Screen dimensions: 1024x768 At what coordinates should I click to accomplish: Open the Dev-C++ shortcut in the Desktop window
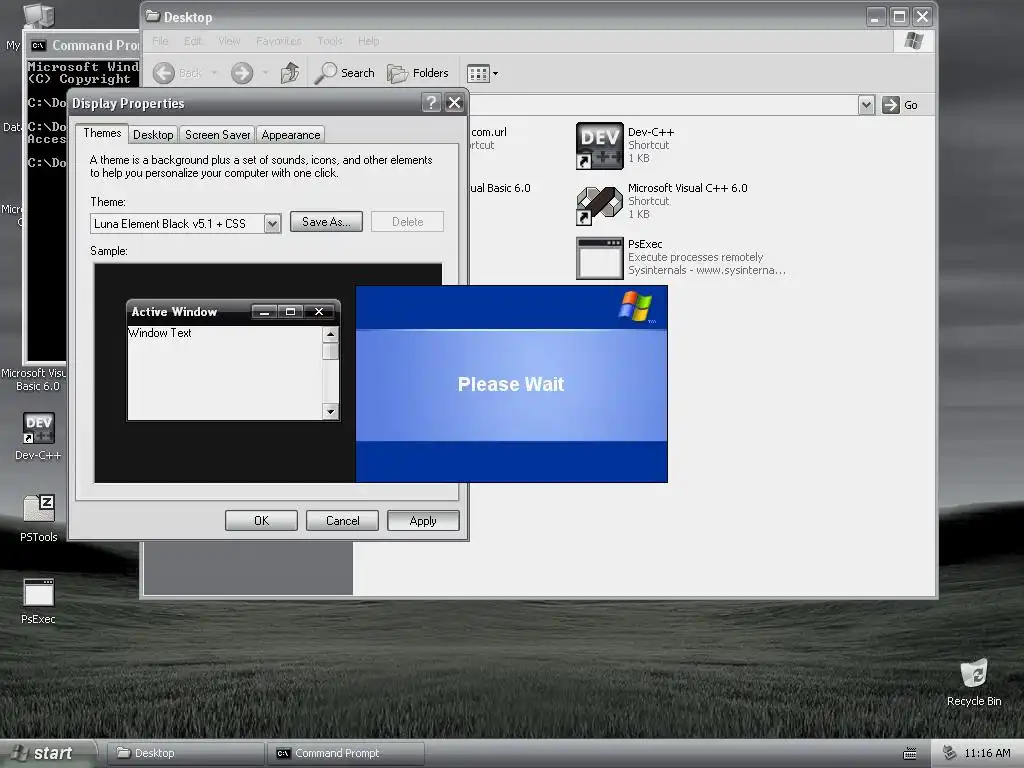tap(600, 146)
